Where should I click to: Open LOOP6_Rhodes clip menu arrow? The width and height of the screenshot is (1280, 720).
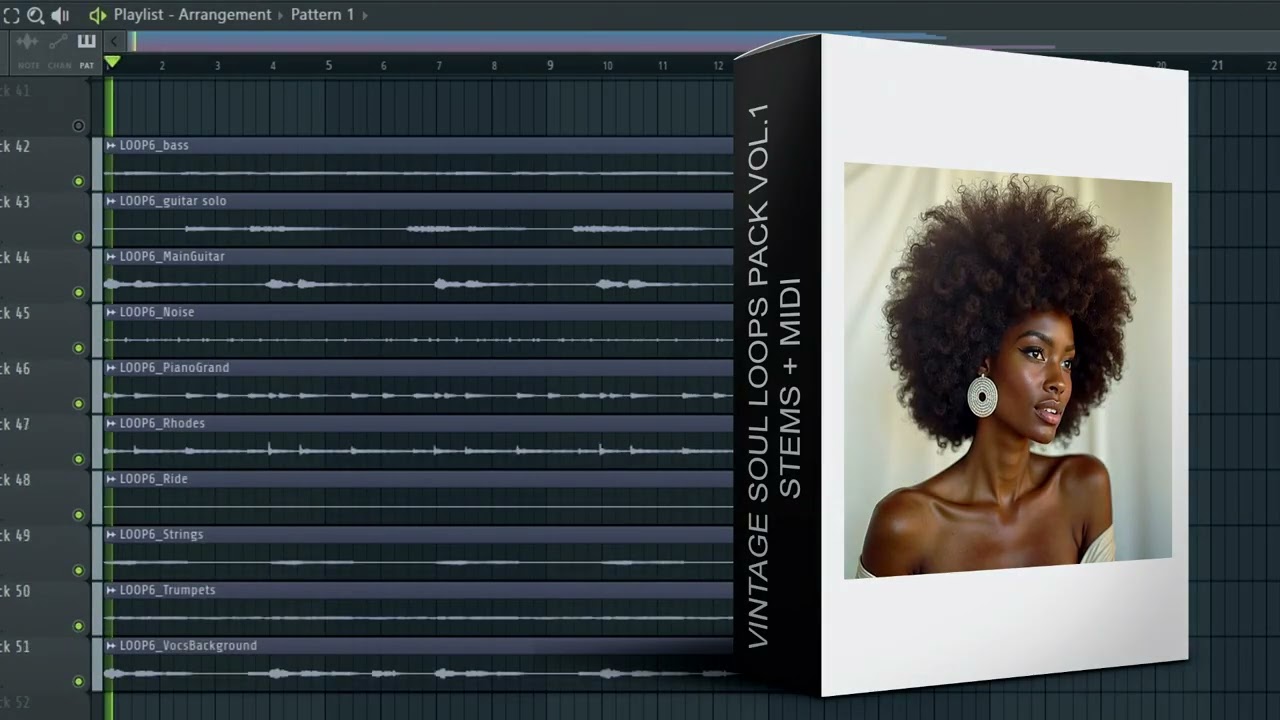(x=111, y=424)
